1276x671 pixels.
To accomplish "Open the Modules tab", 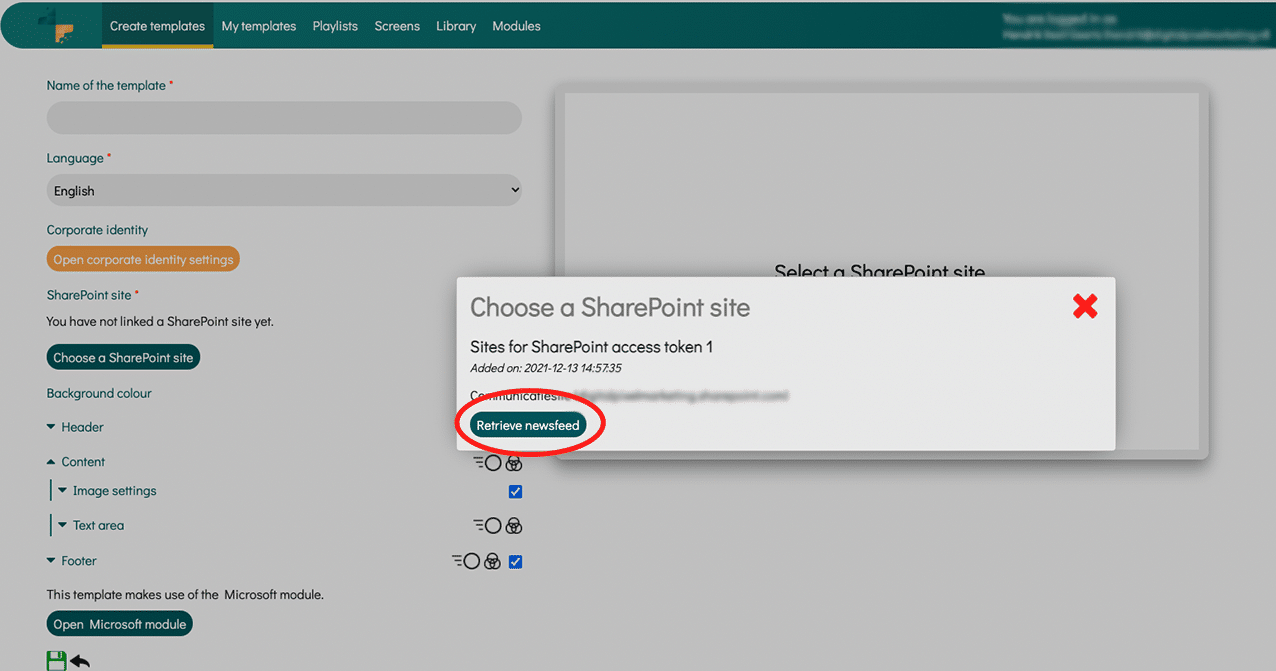I will click(x=516, y=26).
